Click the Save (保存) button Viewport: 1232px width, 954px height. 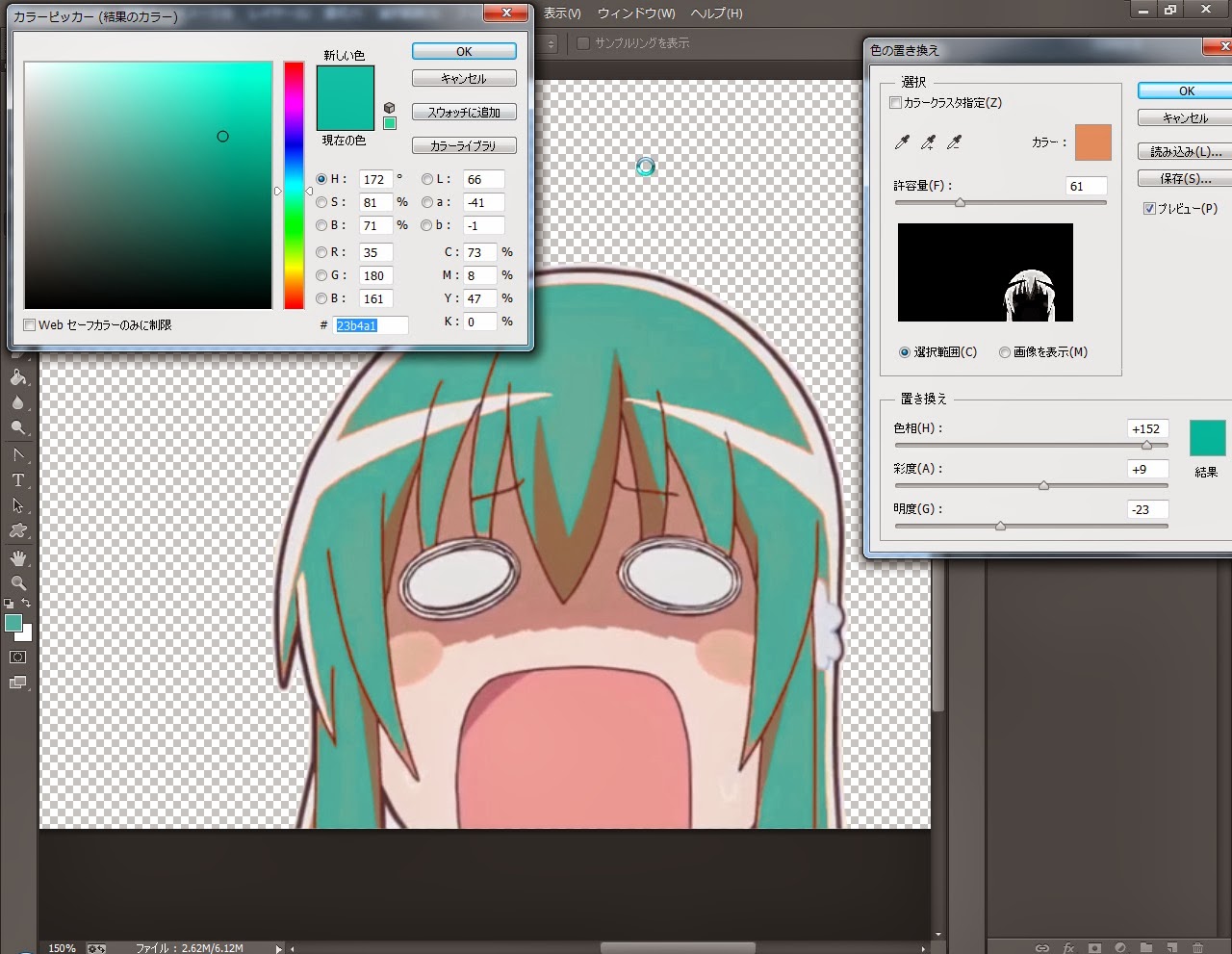point(1186,178)
